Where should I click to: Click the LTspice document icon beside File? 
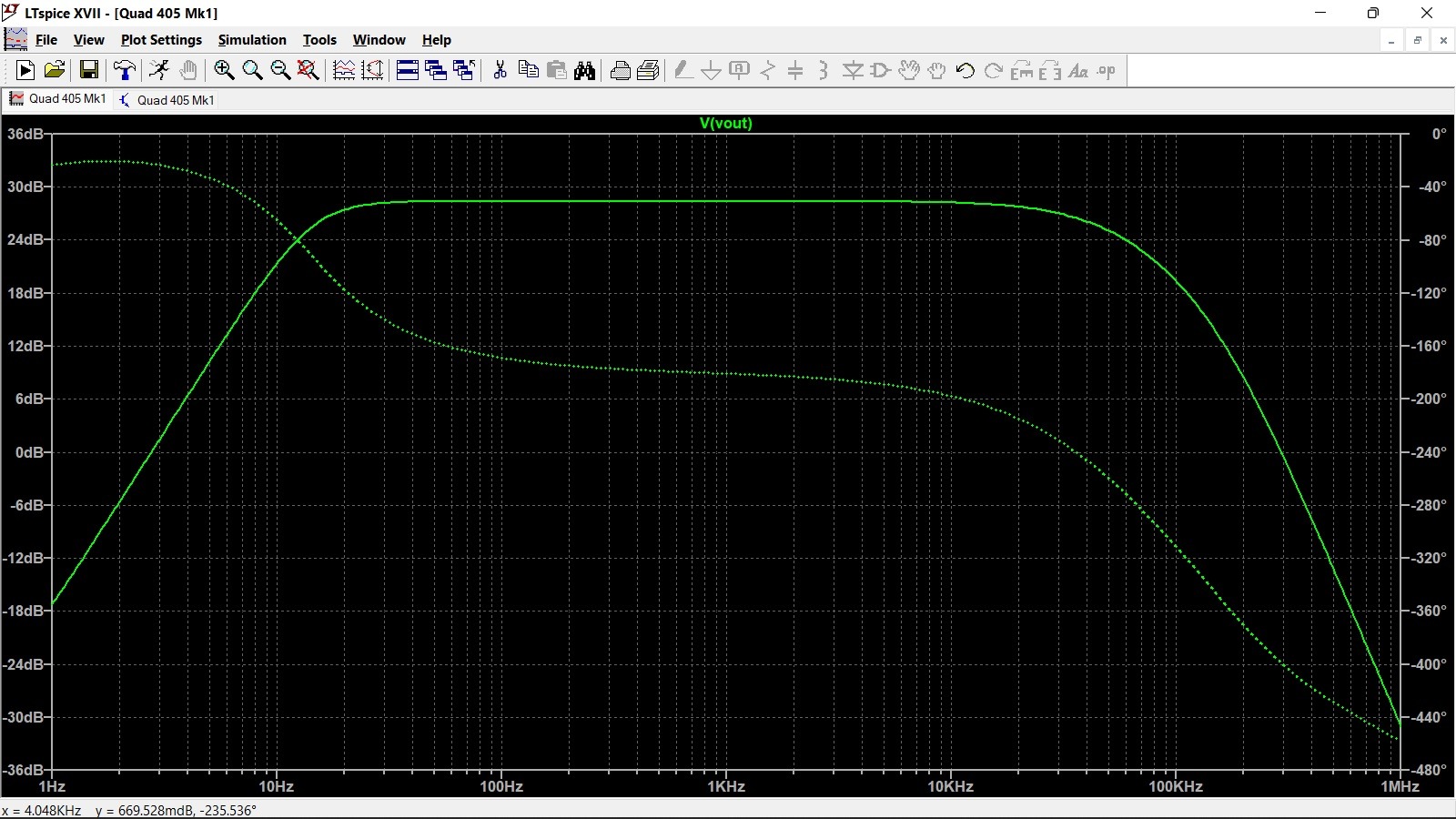point(15,39)
